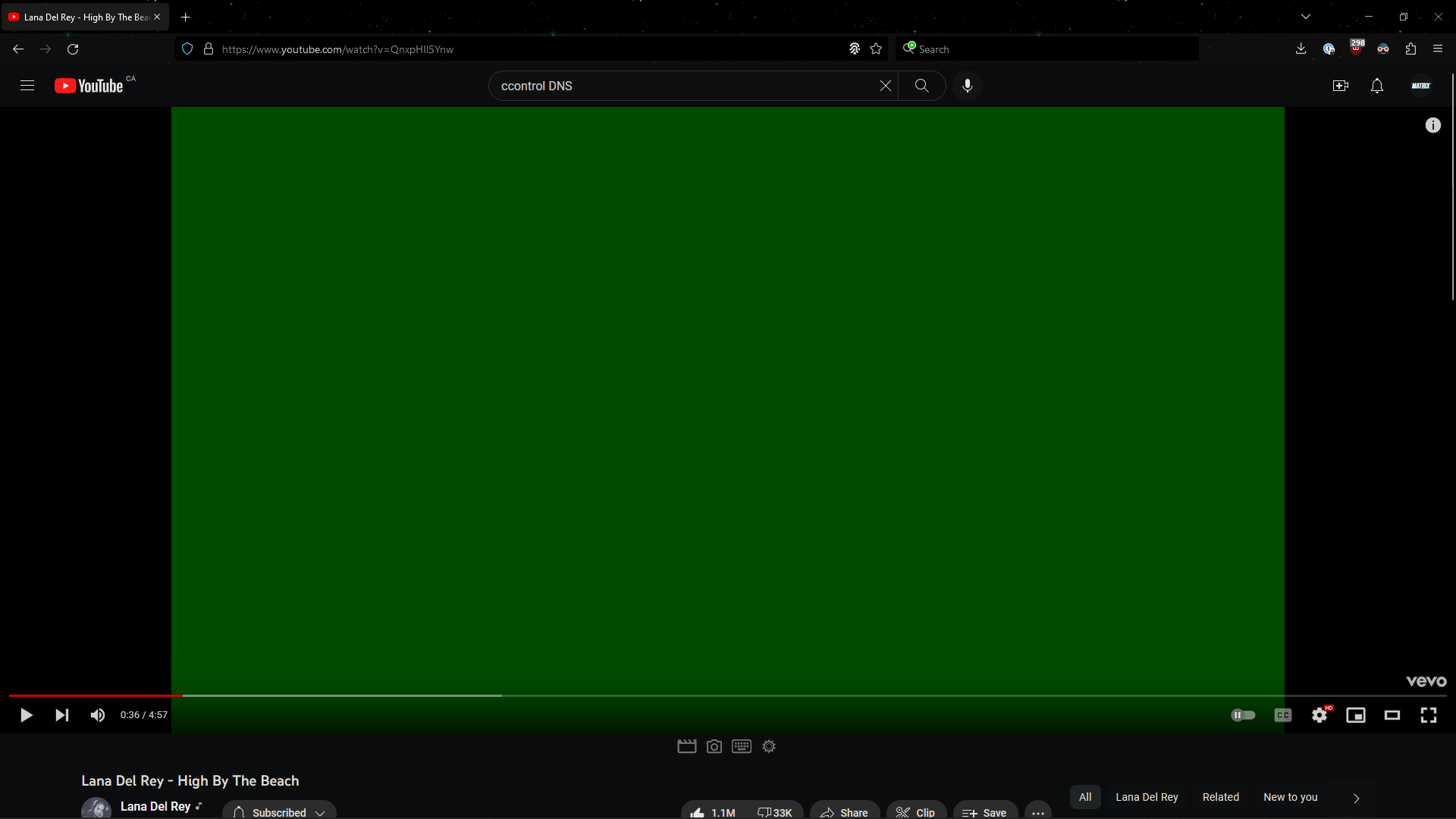The width and height of the screenshot is (1456, 819).
Task: Open the Create video menu
Action: point(1340,86)
